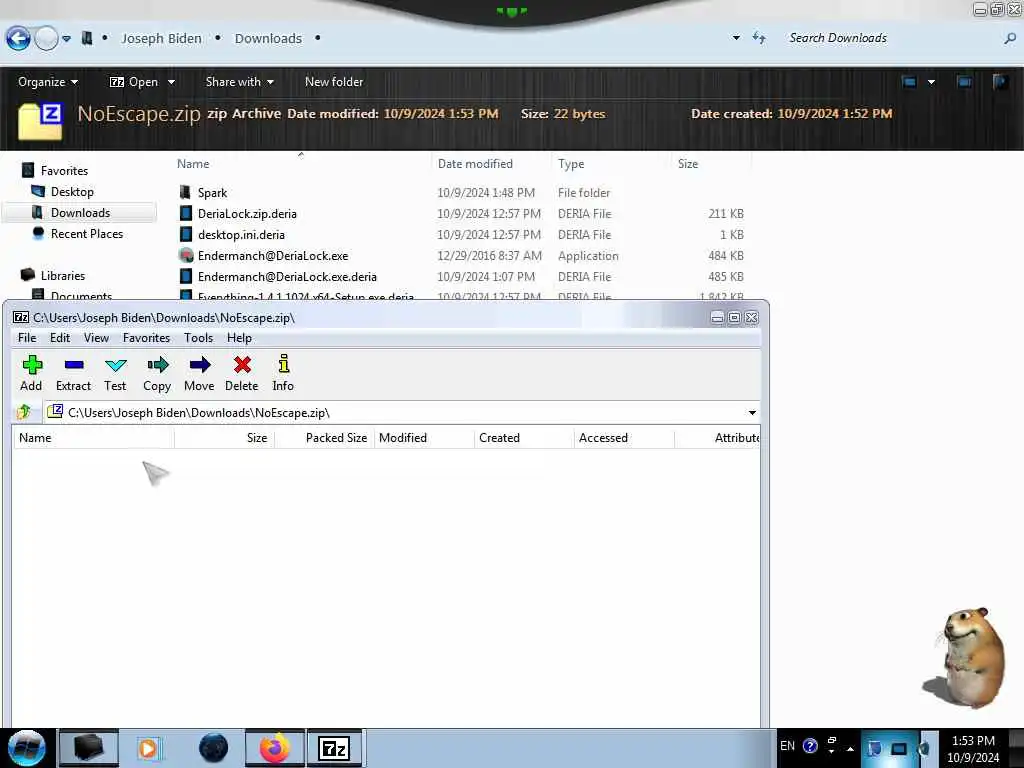Sort 7-Zip list by Size column
Image resolution: width=1024 pixels, height=768 pixels.
tap(224, 438)
